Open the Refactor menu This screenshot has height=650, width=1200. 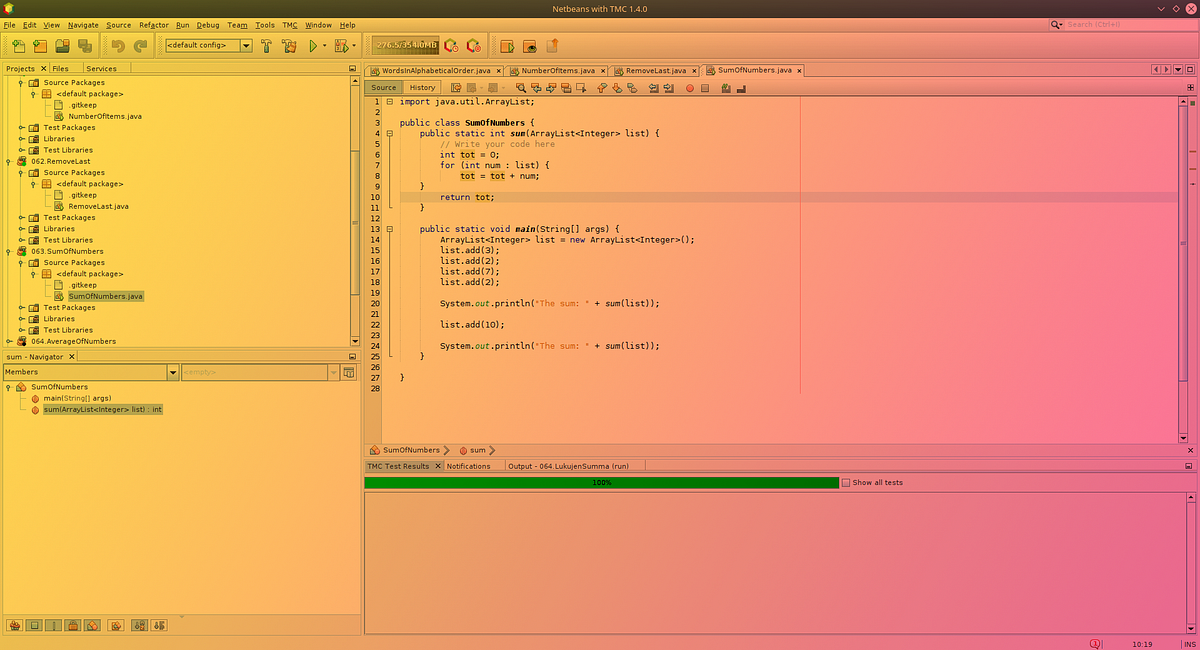153,25
